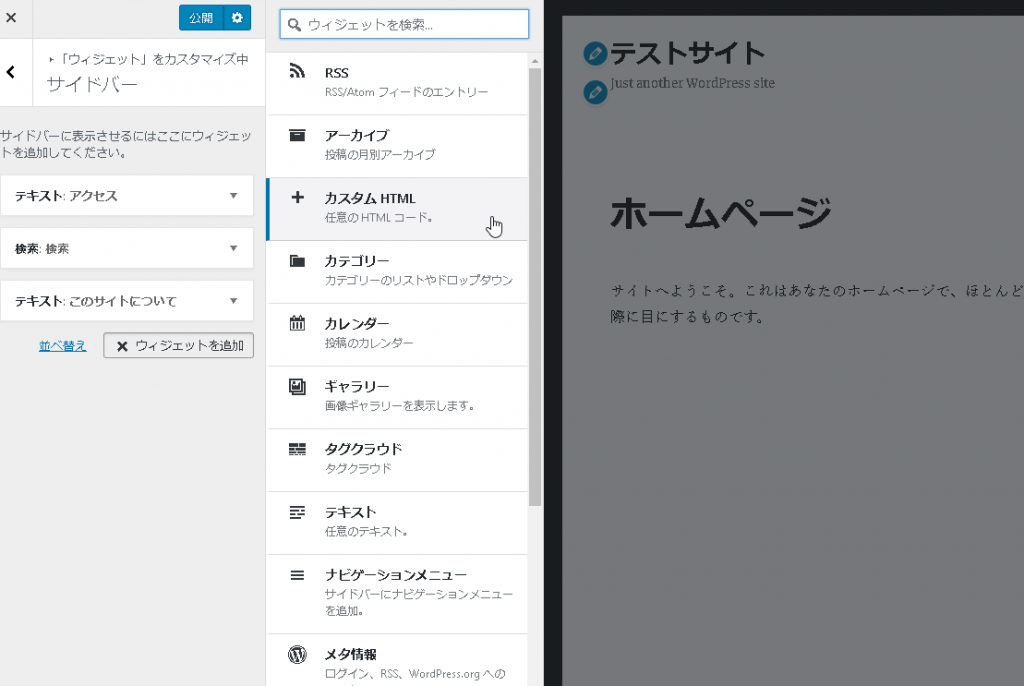The width and height of the screenshot is (1024, 686).
Task: Click the 並べ替え reorder link
Action: click(x=62, y=346)
